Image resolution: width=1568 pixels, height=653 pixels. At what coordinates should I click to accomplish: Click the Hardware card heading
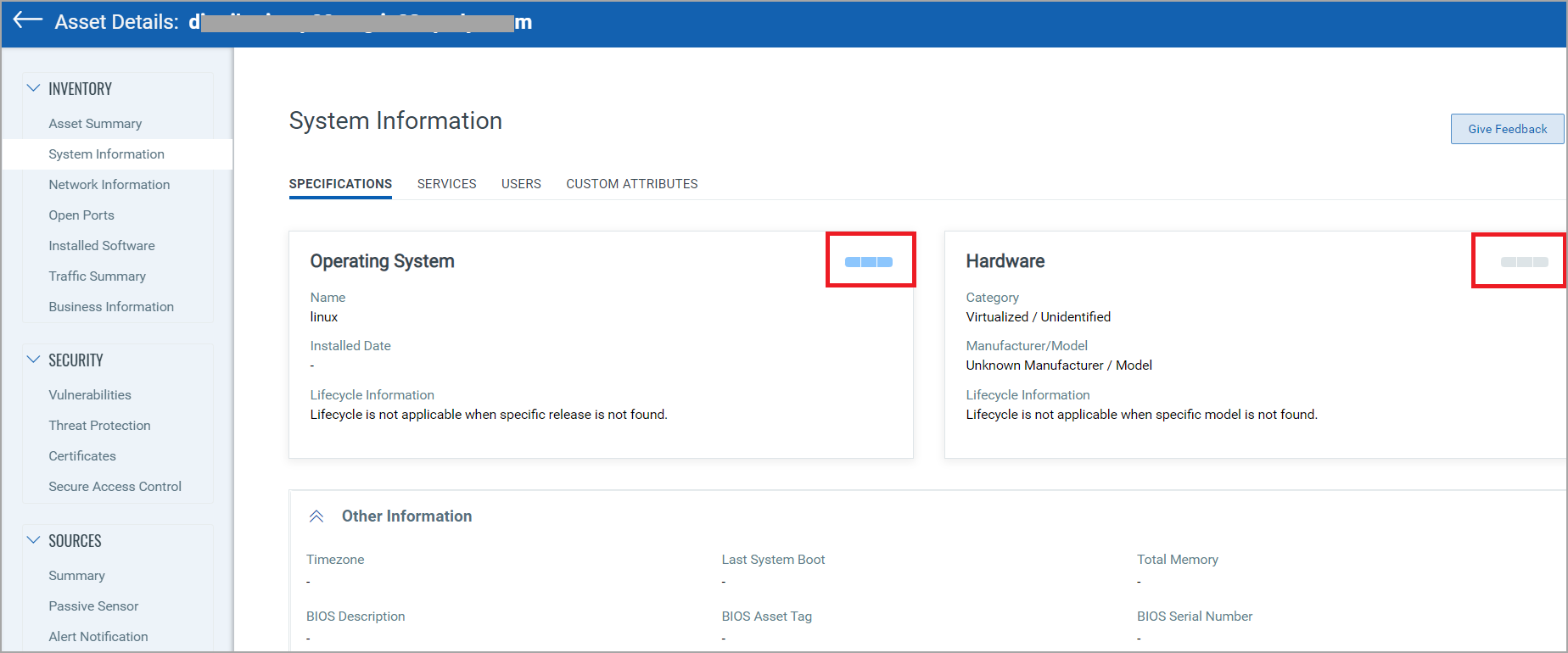(1005, 261)
